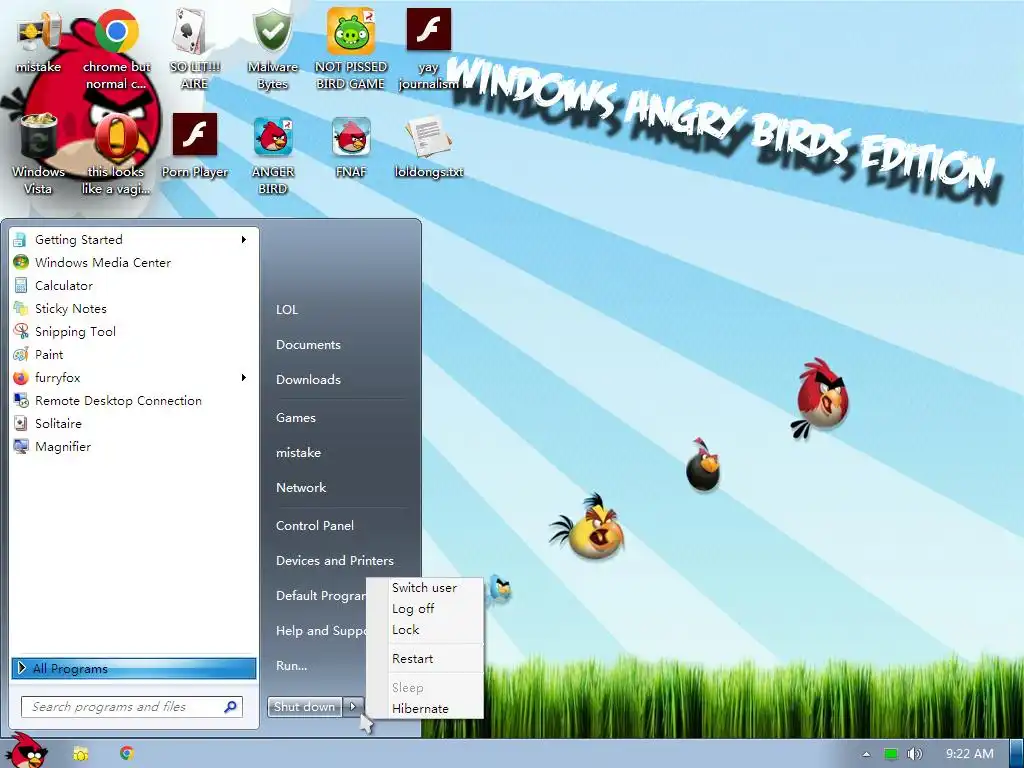
Task: Open the 'yay journalism' Flash desktop icon
Action: (x=428, y=49)
